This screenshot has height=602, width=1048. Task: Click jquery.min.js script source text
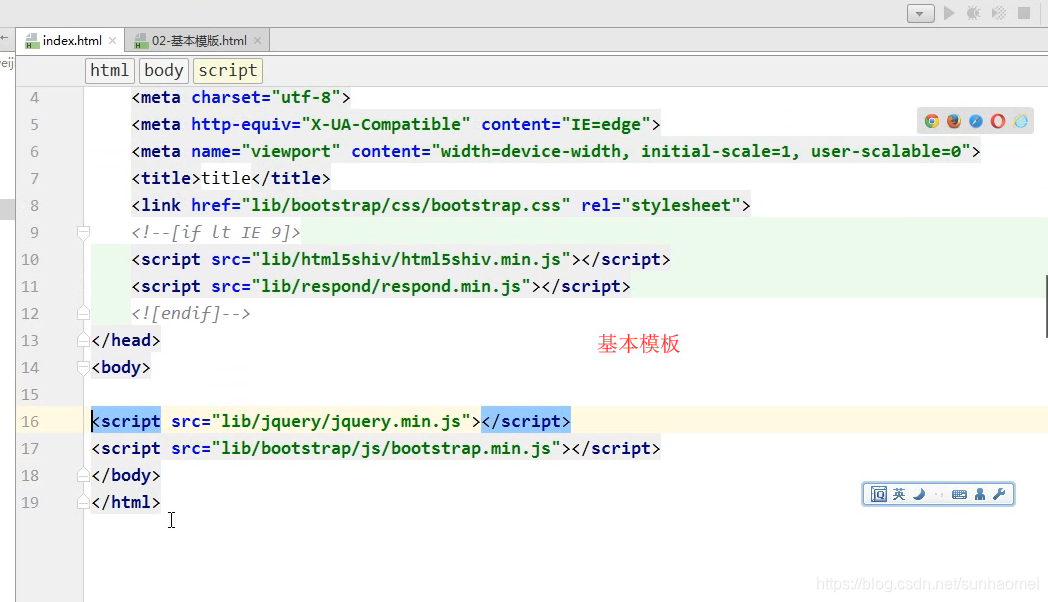[x=341, y=422]
